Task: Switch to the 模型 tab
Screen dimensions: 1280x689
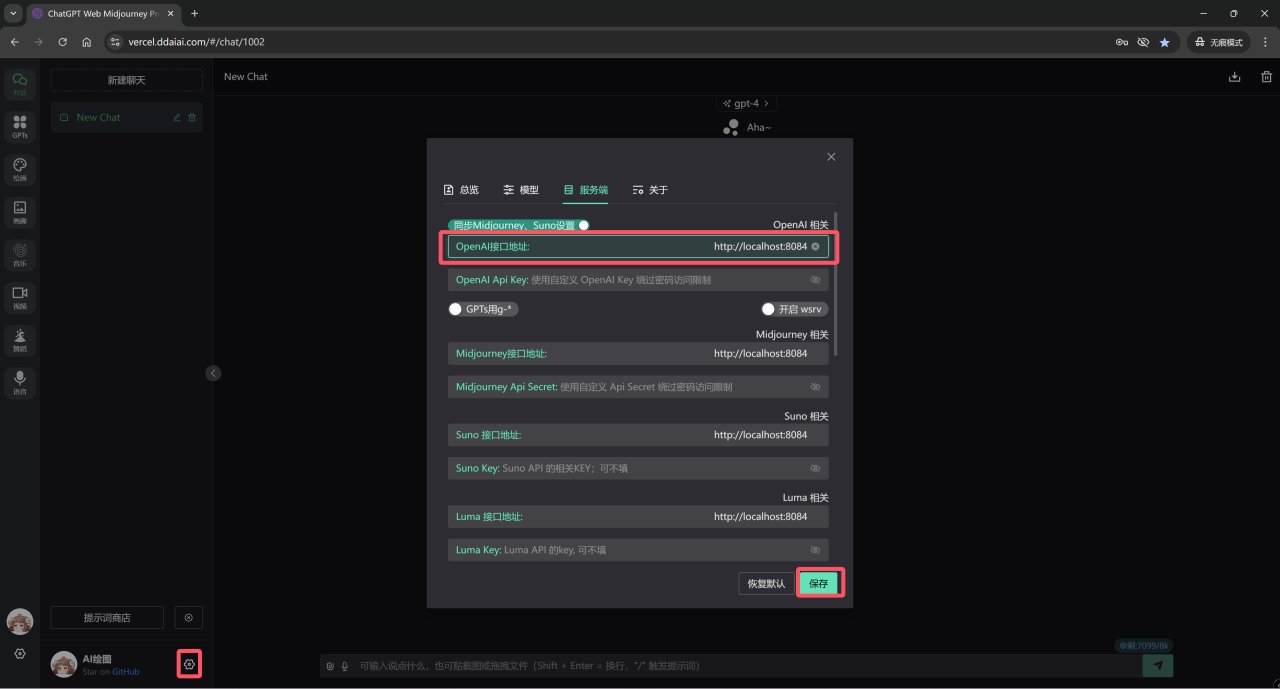Action: (521, 190)
